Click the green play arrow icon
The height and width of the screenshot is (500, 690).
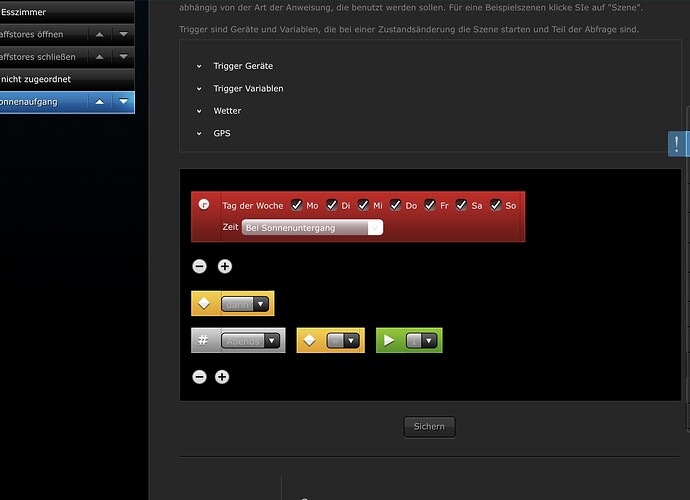tap(389, 340)
